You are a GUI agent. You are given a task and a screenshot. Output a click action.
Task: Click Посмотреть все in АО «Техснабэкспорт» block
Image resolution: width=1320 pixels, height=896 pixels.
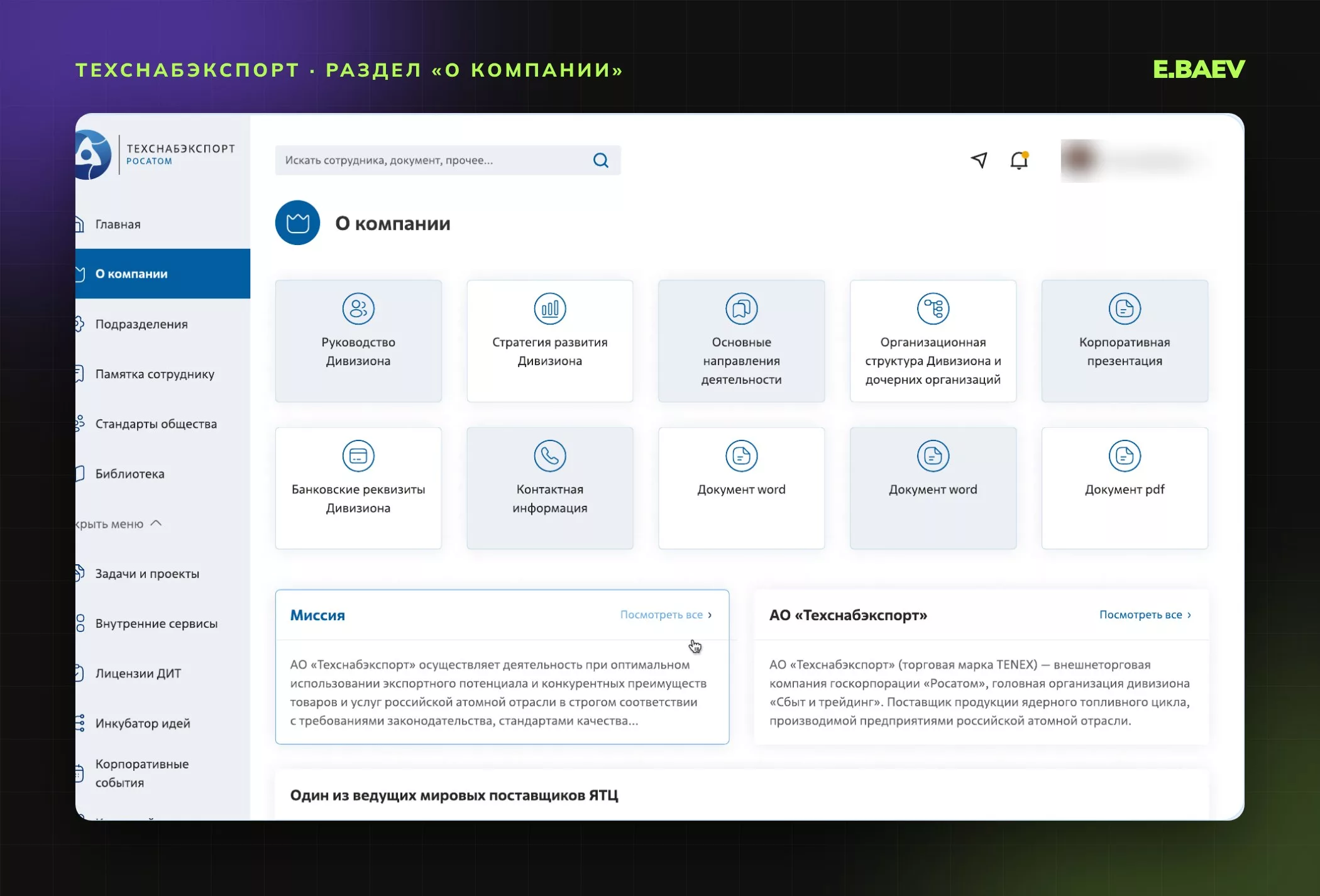click(1145, 615)
